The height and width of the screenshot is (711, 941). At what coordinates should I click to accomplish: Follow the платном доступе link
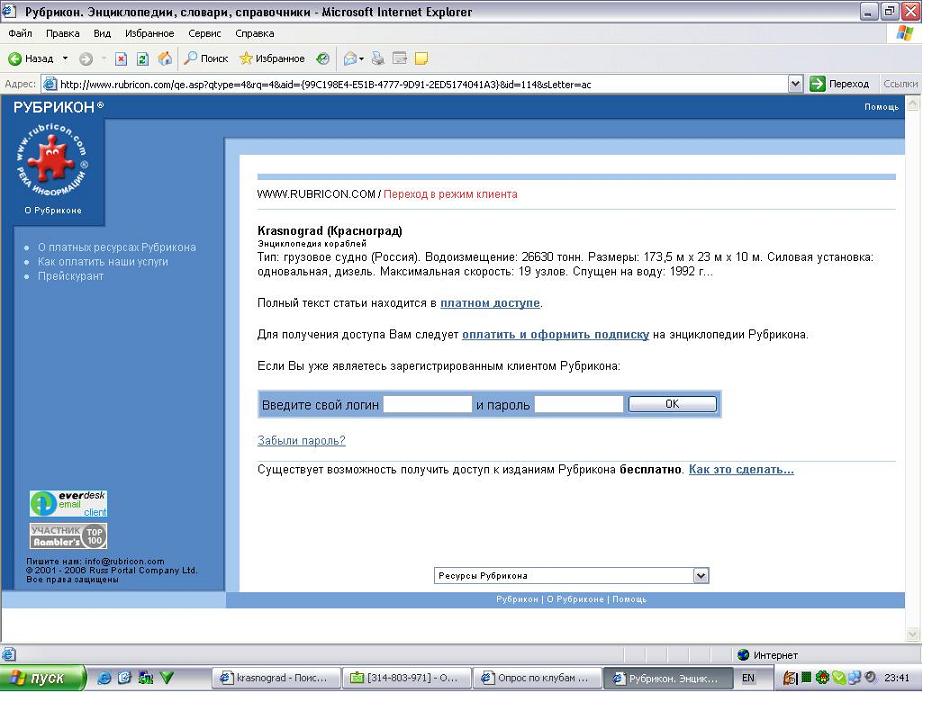(x=490, y=303)
